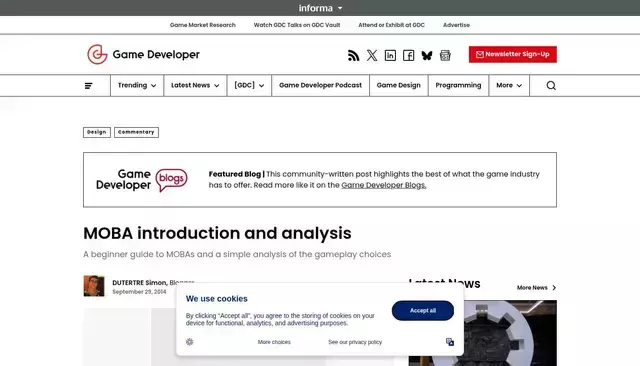Screen dimensions: 640x366
Task: Click the Game Developer blogs logo
Action: [142, 180]
